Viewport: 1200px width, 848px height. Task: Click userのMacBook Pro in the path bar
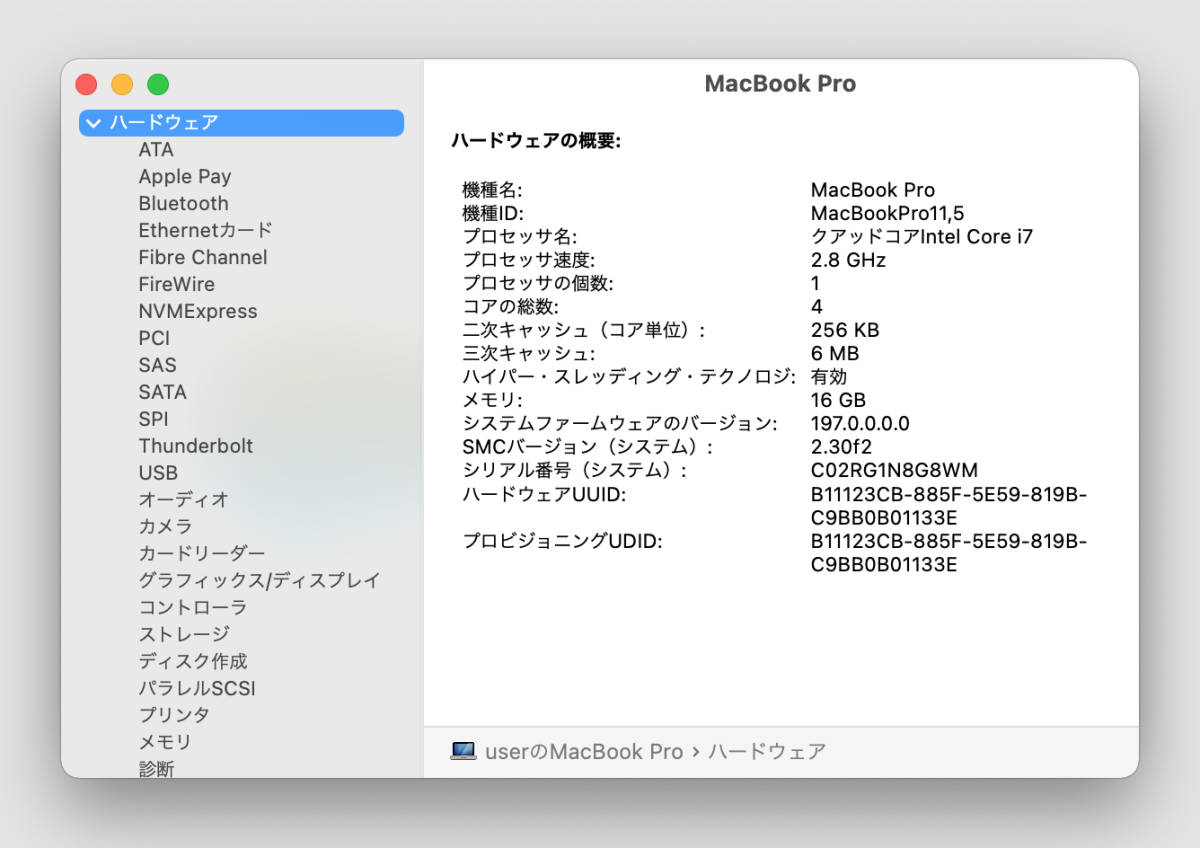584,752
